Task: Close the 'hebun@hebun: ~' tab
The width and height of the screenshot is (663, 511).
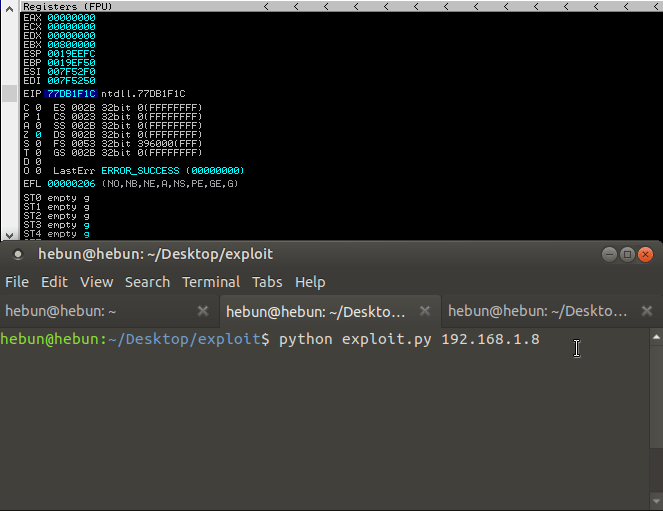Action: [x=203, y=312]
